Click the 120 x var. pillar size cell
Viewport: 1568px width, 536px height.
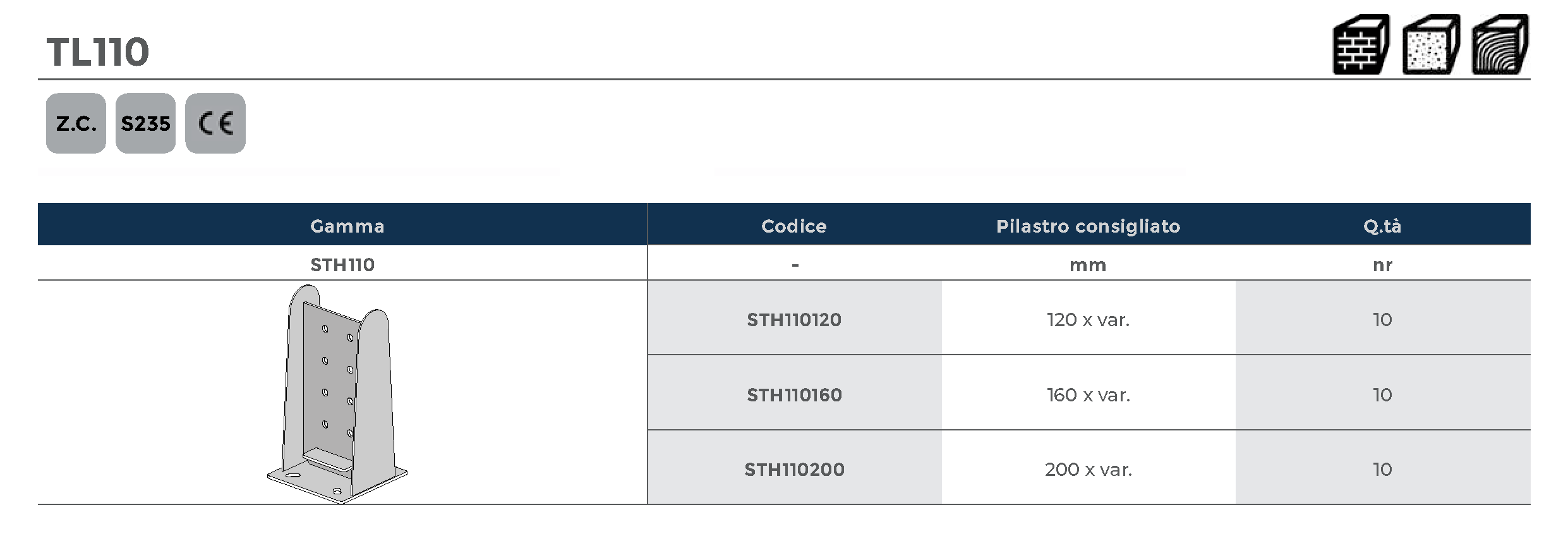pyautogui.click(x=1088, y=320)
